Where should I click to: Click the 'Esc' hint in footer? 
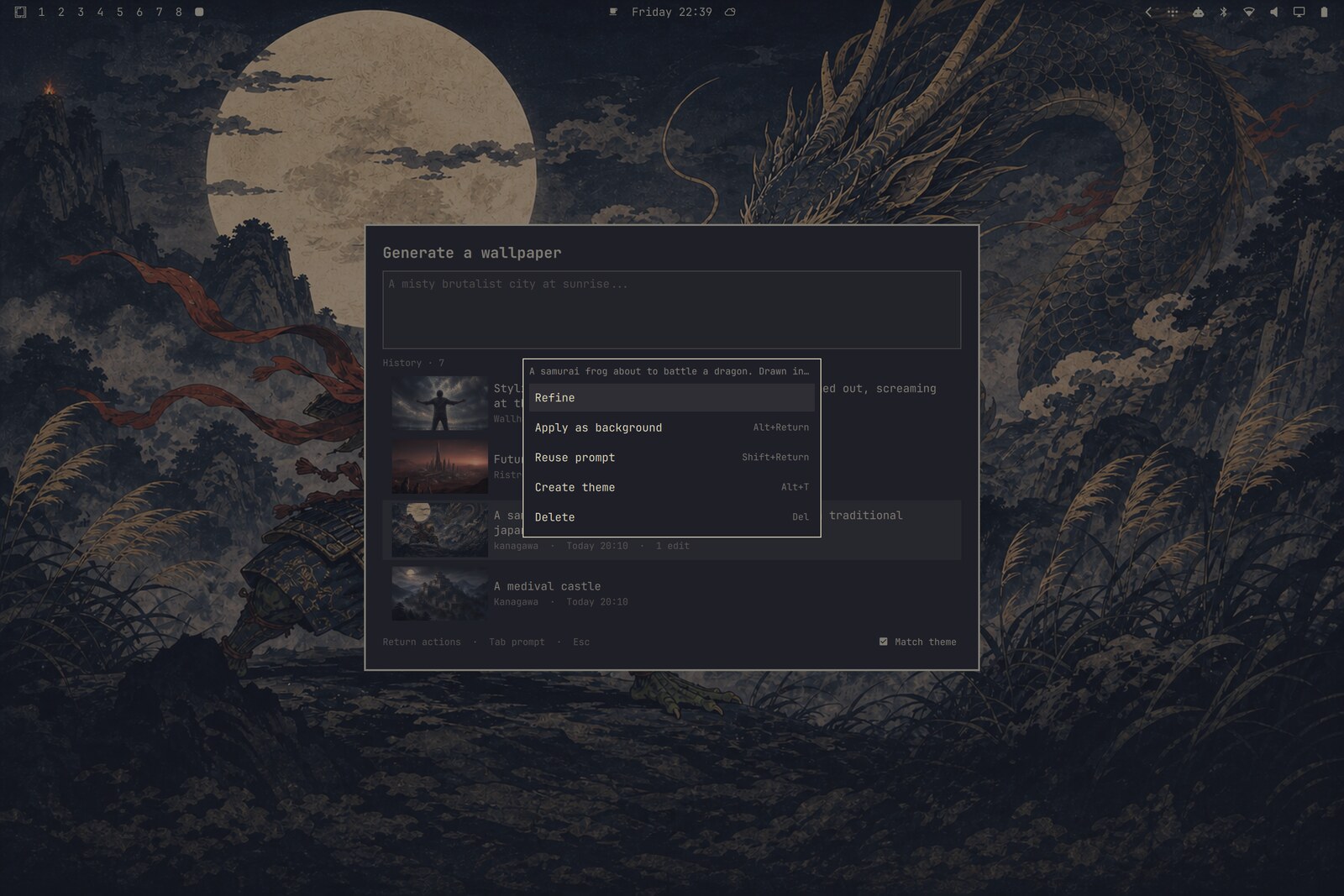581,642
